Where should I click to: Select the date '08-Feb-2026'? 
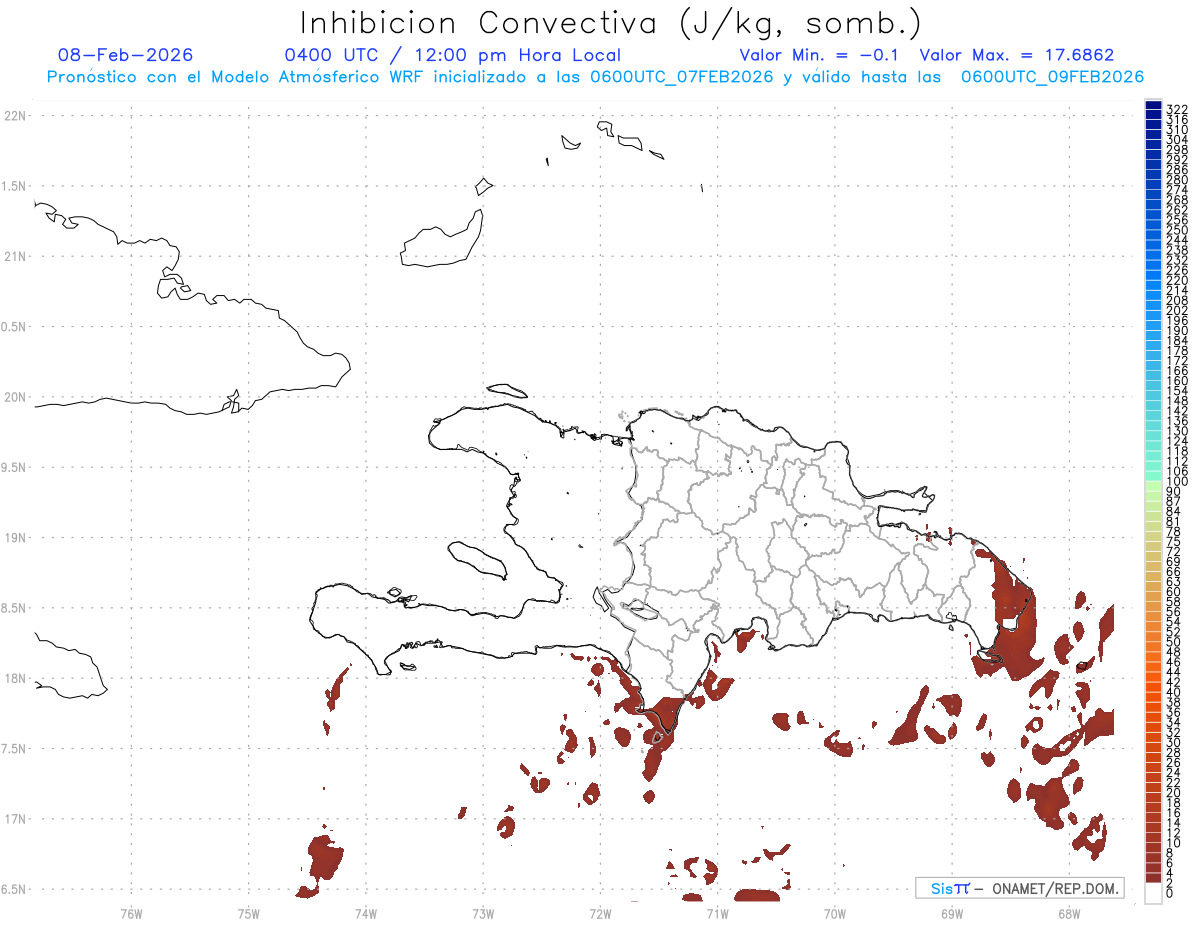[x=126, y=55]
